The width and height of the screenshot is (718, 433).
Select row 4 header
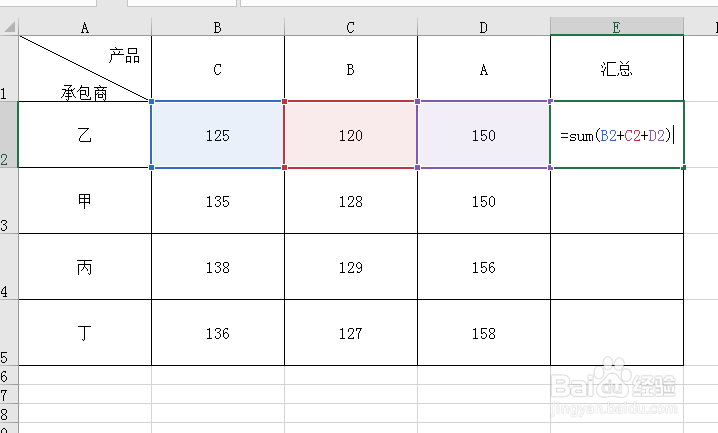(x=8, y=267)
